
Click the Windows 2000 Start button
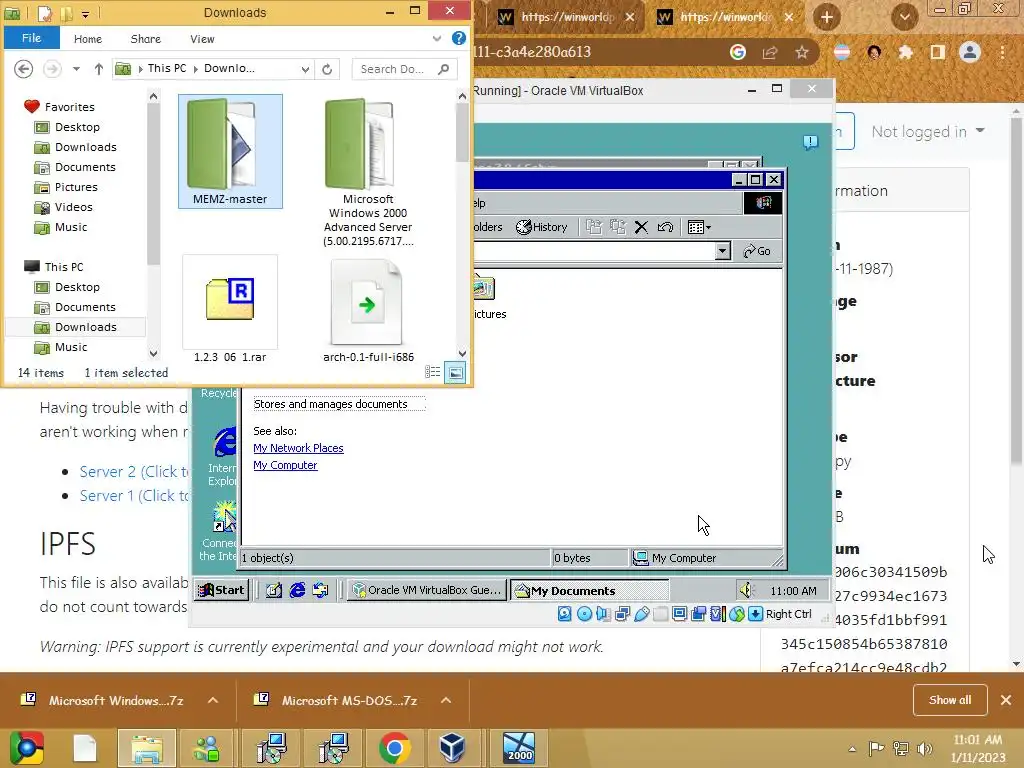click(221, 590)
